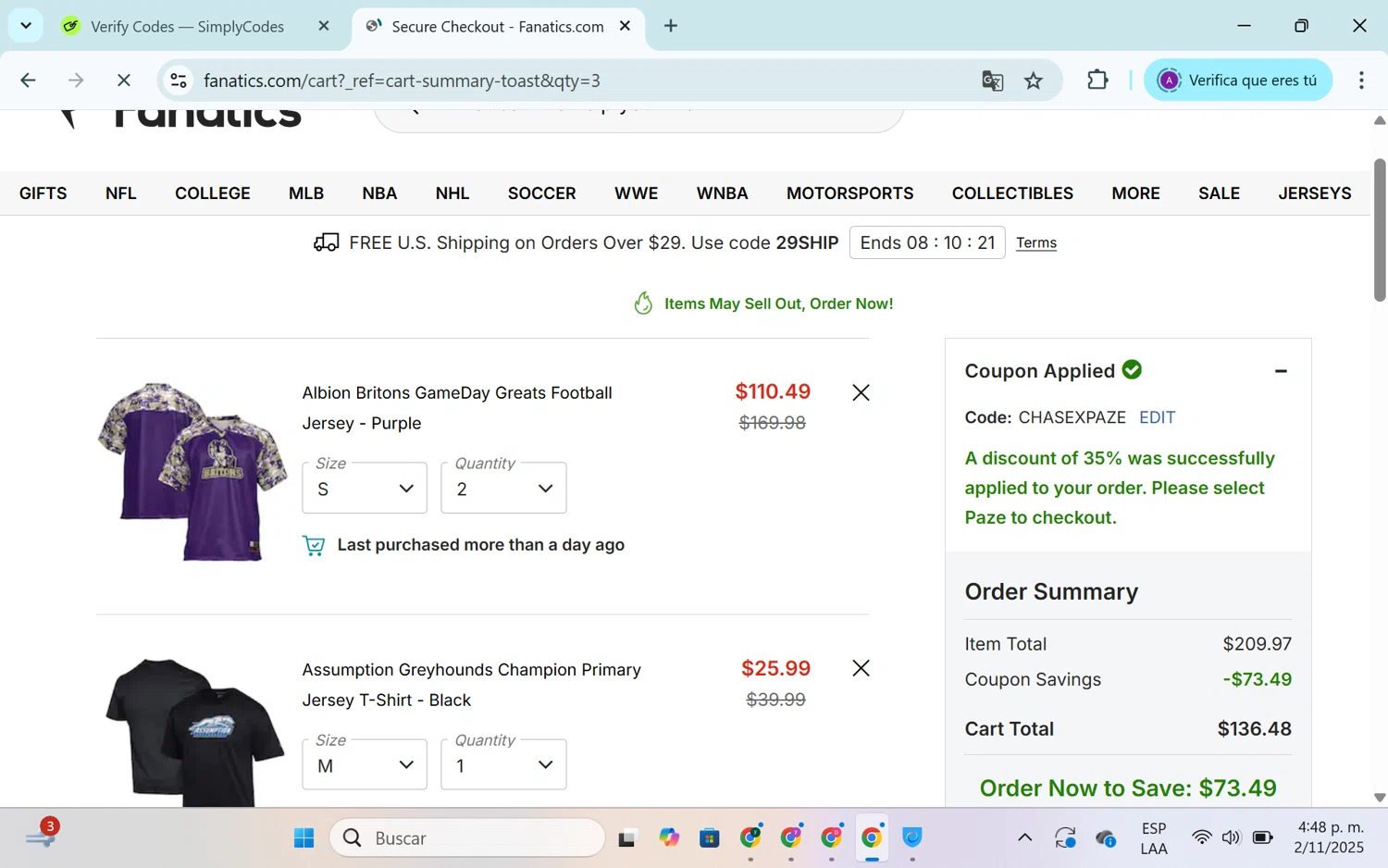This screenshot has width=1388, height=868.
Task: Open the JERSEYS category
Action: [1315, 193]
